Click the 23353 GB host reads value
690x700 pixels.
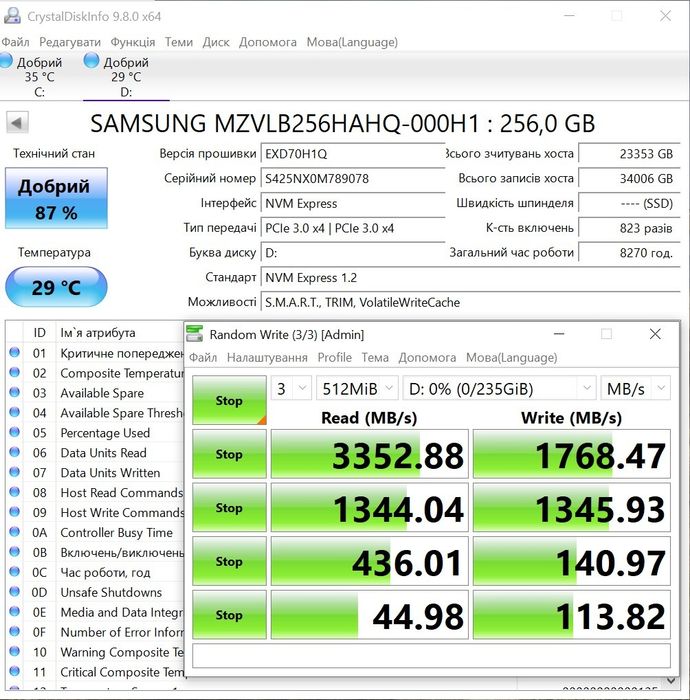coord(629,154)
